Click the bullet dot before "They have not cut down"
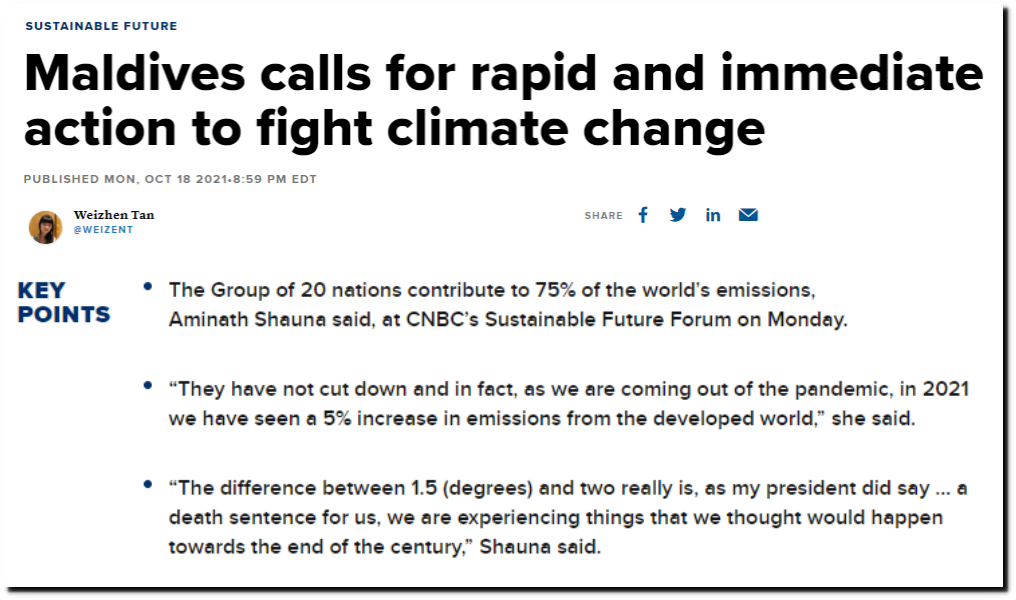Screen dimensions: 1016x600 pos(148,386)
